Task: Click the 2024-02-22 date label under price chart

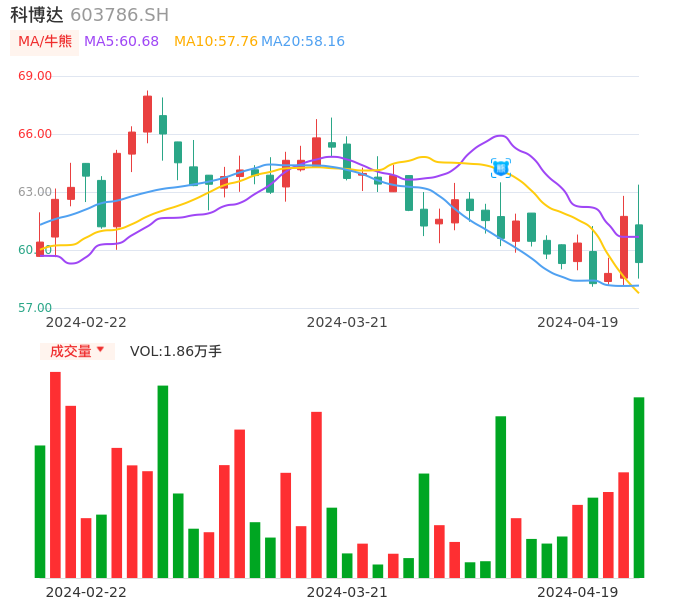Action: (86, 322)
